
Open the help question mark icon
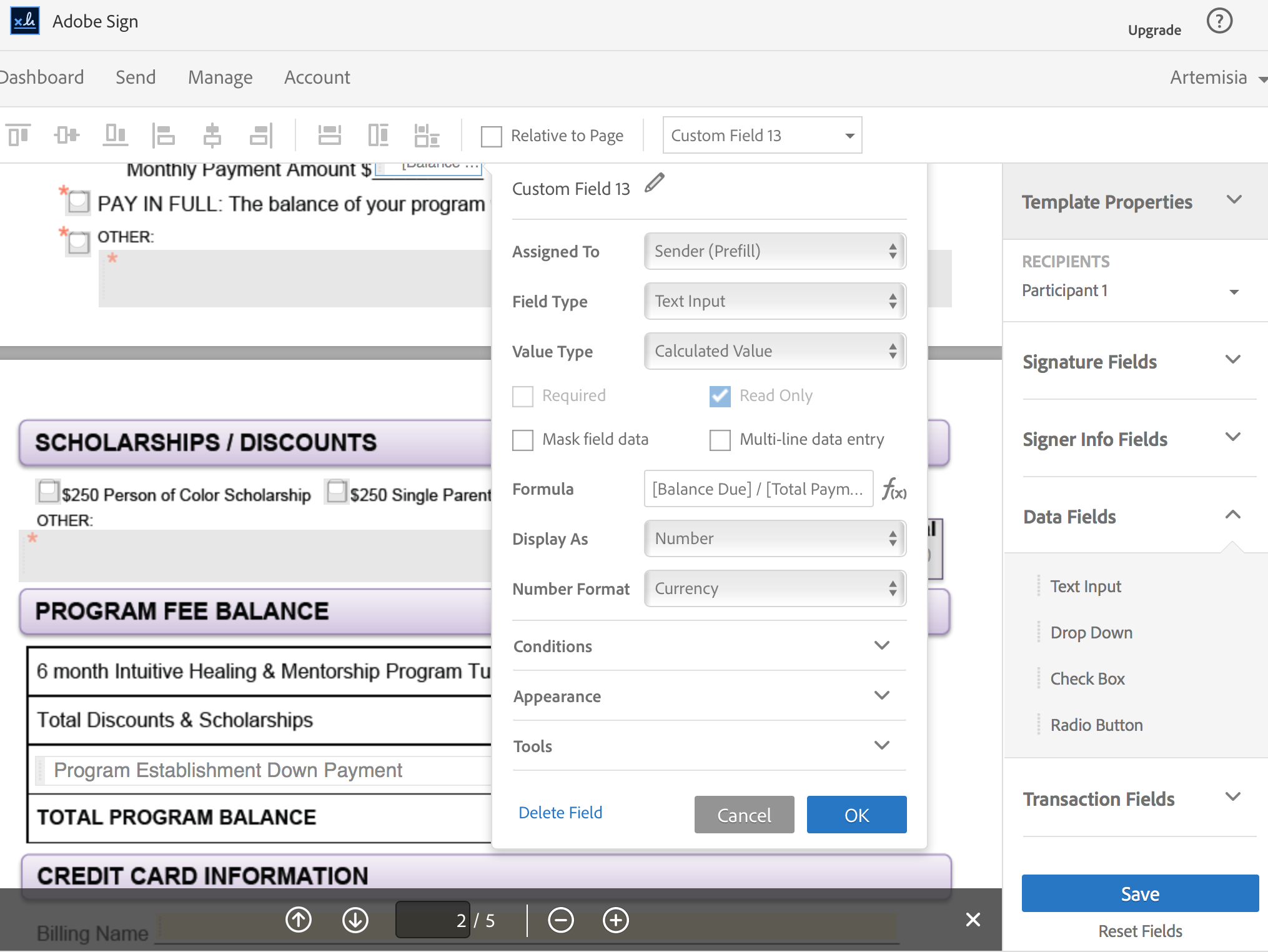tap(1219, 22)
